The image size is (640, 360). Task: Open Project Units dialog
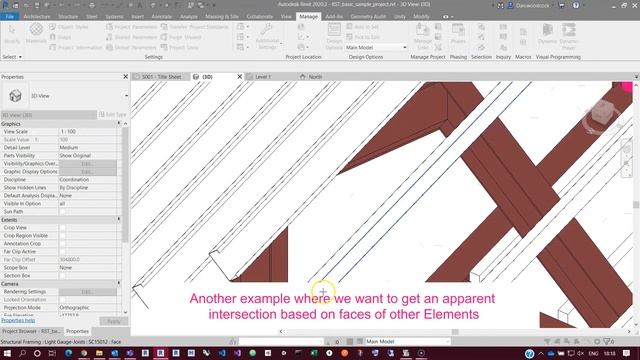[x=180, y=47]
